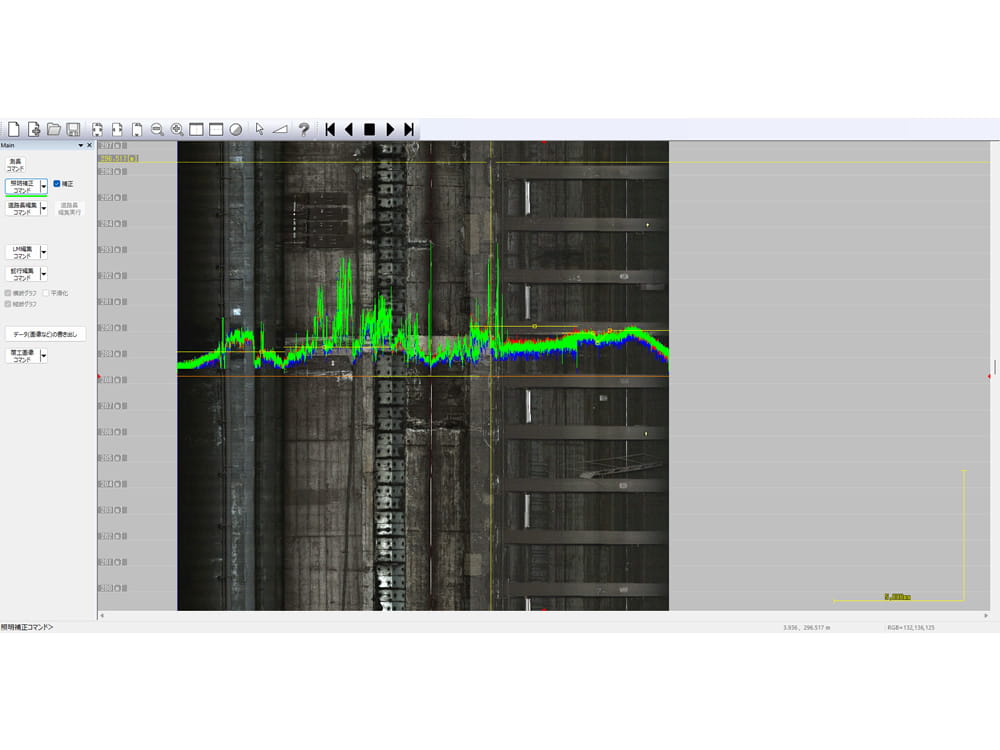The width and height of the screenshot is (1000, 750).
Task: Open the Main panel options arrow
Action: pos(79,145)
